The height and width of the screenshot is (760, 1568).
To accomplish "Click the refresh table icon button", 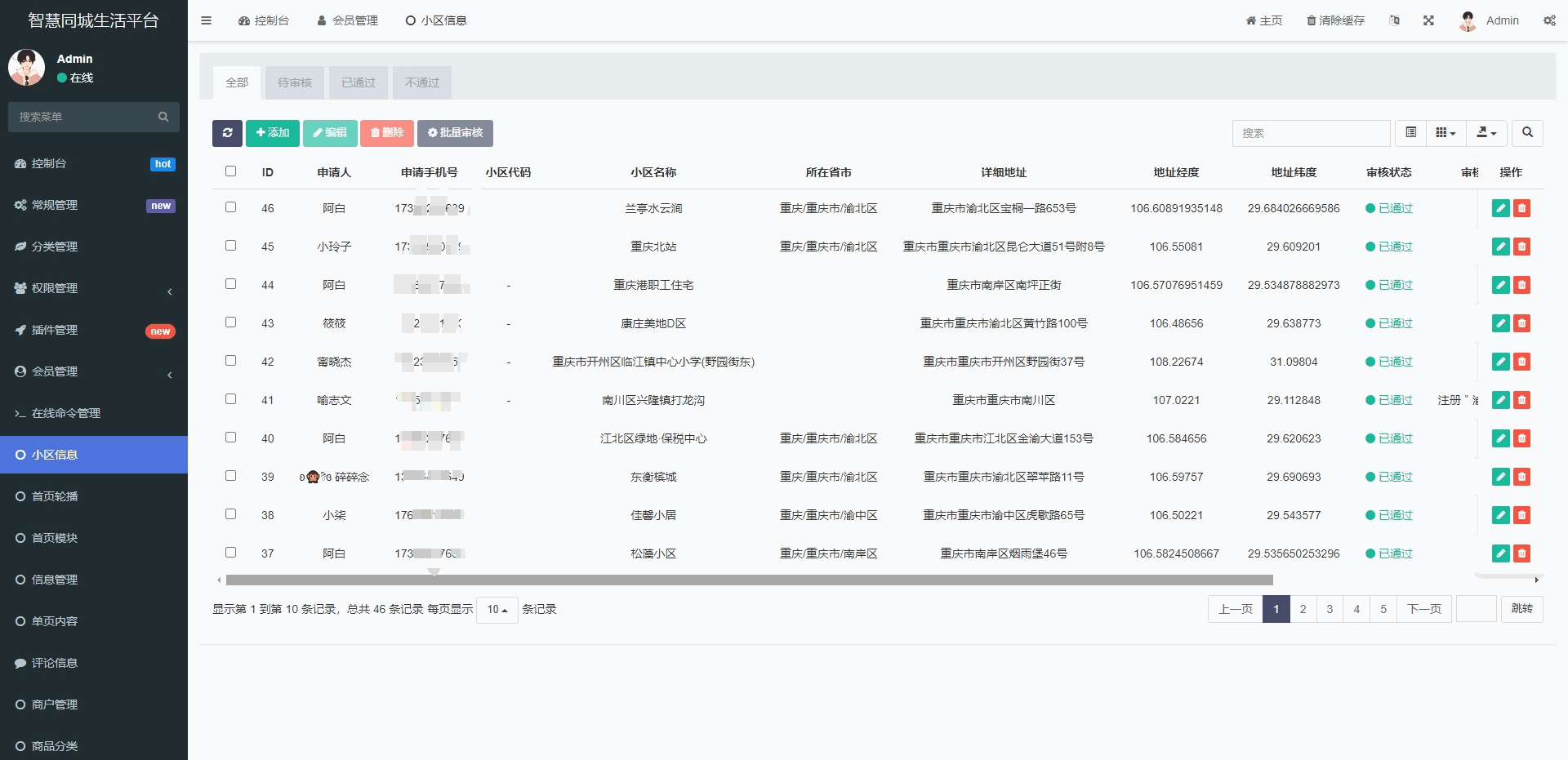I will coord(227,133).
